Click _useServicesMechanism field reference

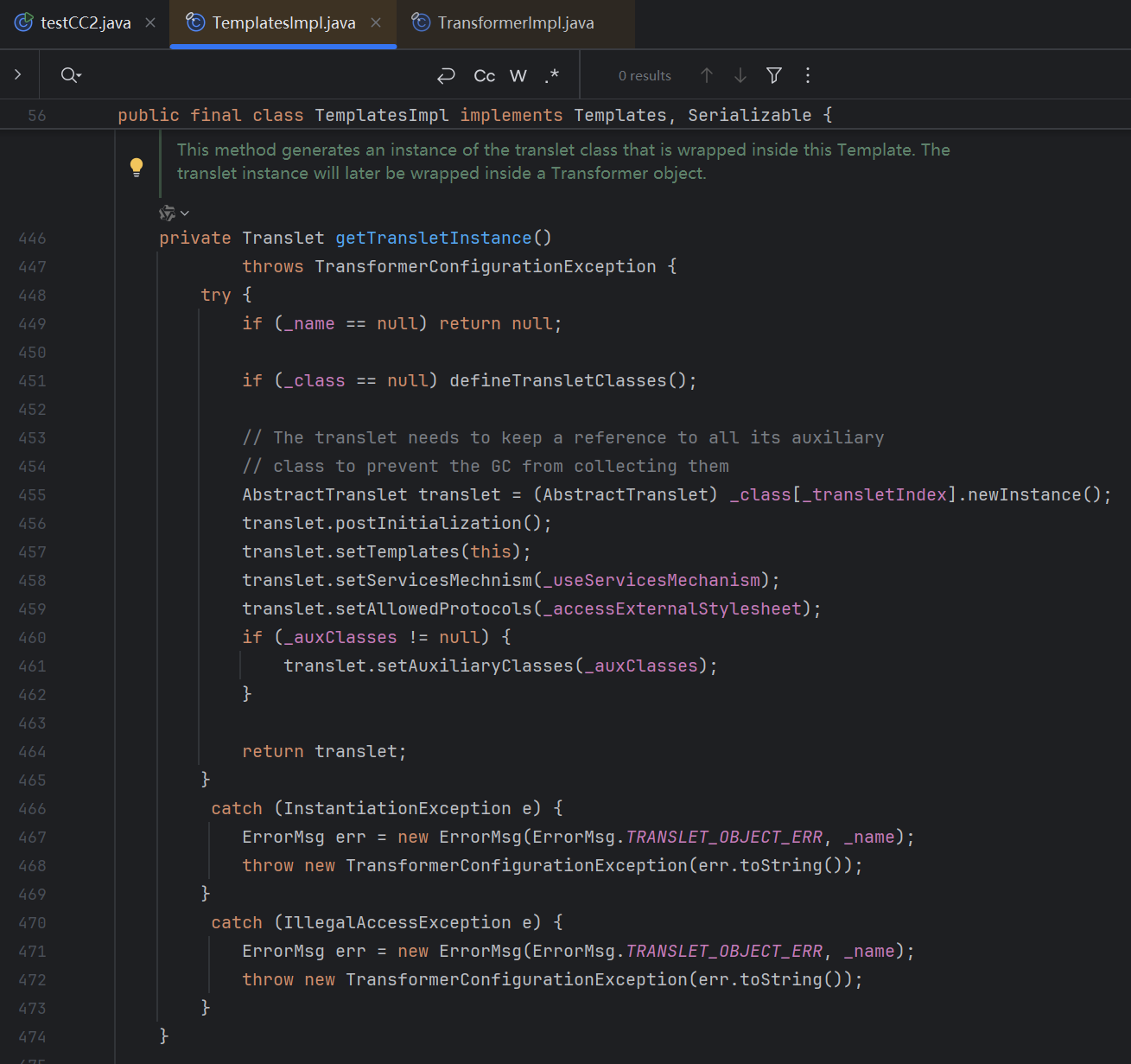click(x=651, y=580)
